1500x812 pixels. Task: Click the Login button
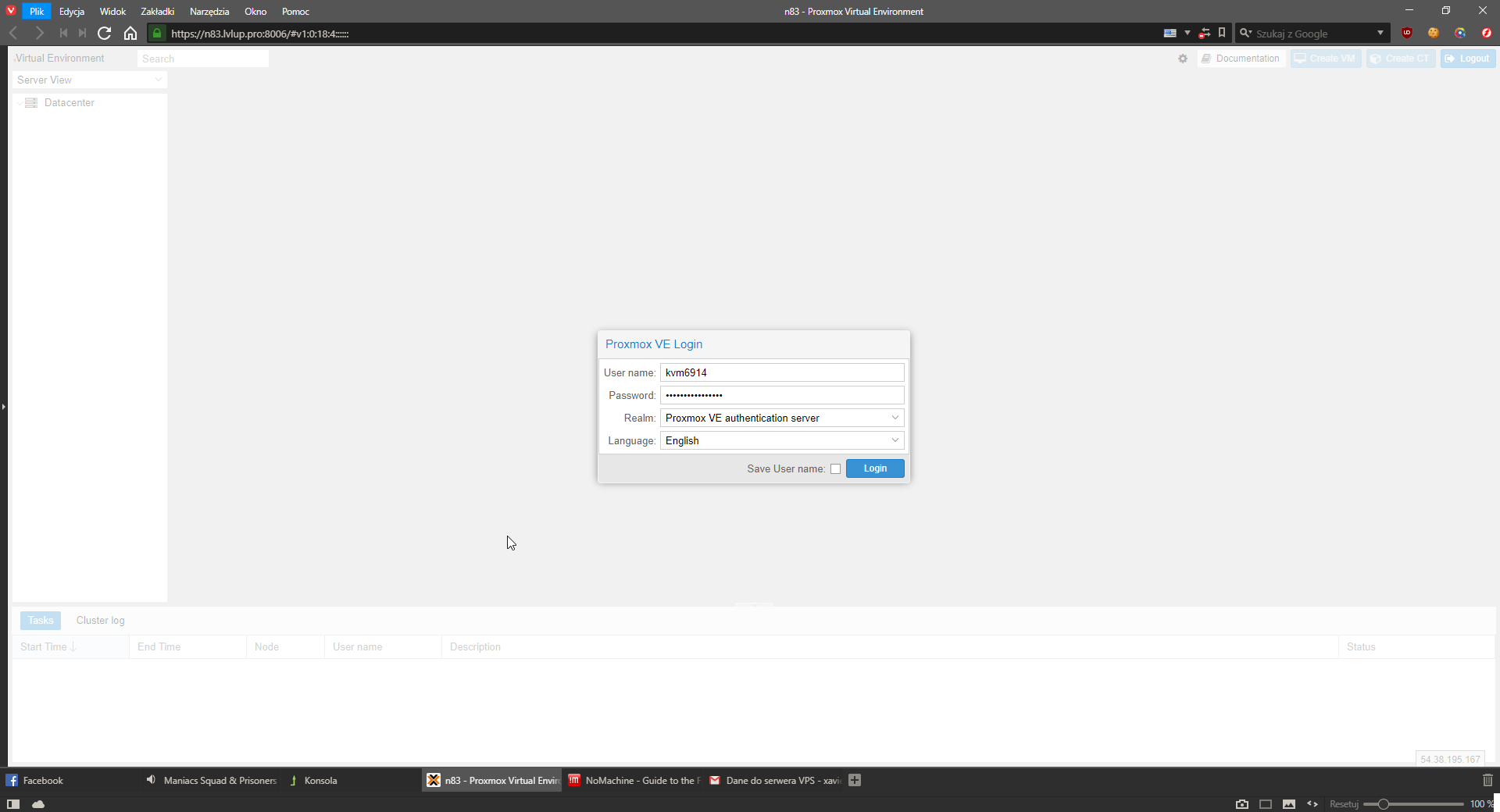coord(874,468)
